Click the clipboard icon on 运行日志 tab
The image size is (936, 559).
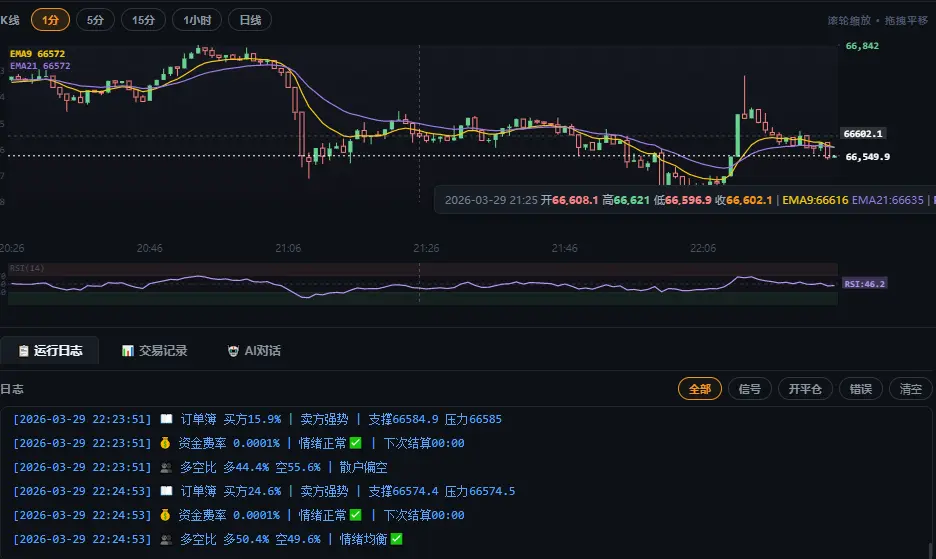coord(23,351)
